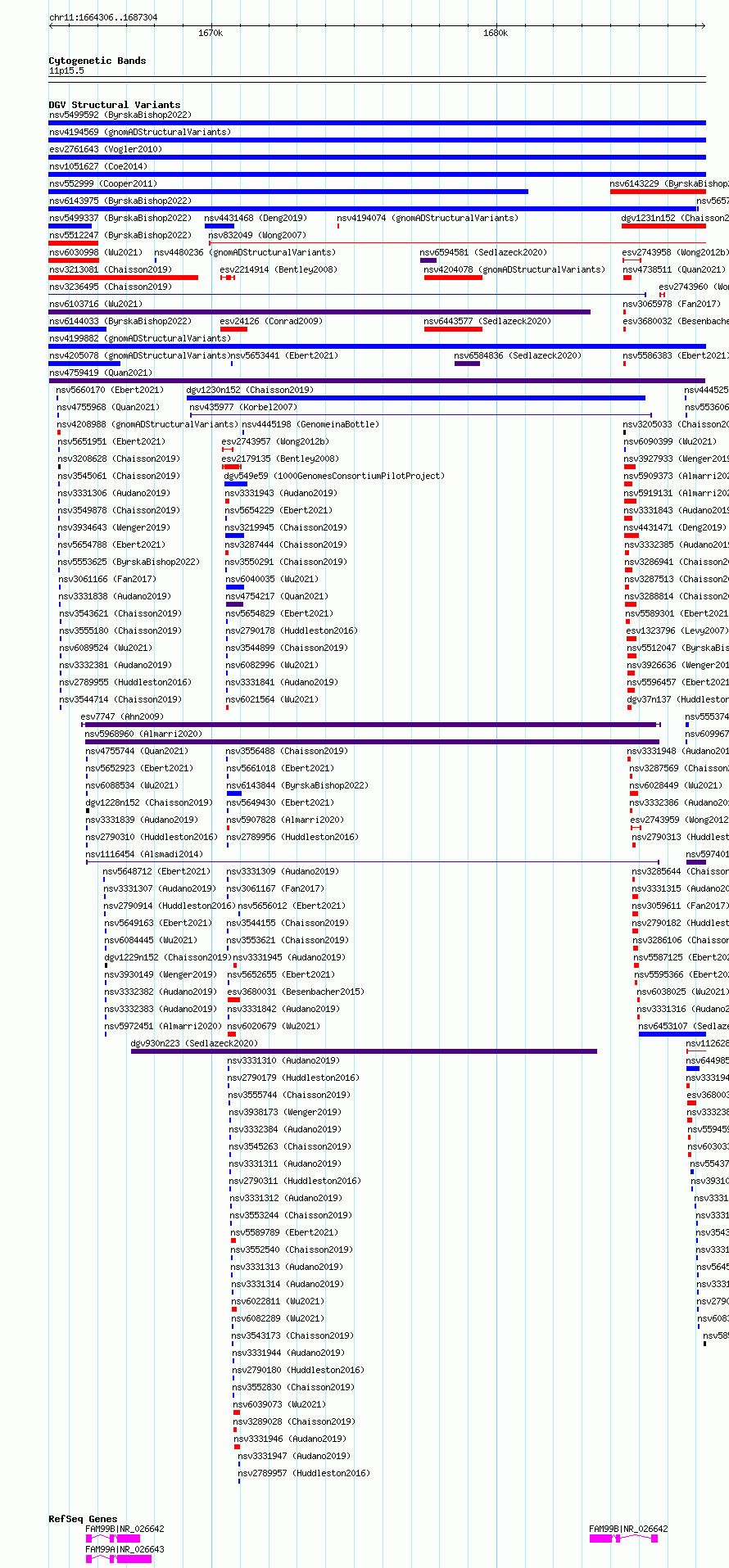Open nsv4199882 gnomAD variant label
Image resolution: width=729 pixels, height=1568 pixels.
139,338
